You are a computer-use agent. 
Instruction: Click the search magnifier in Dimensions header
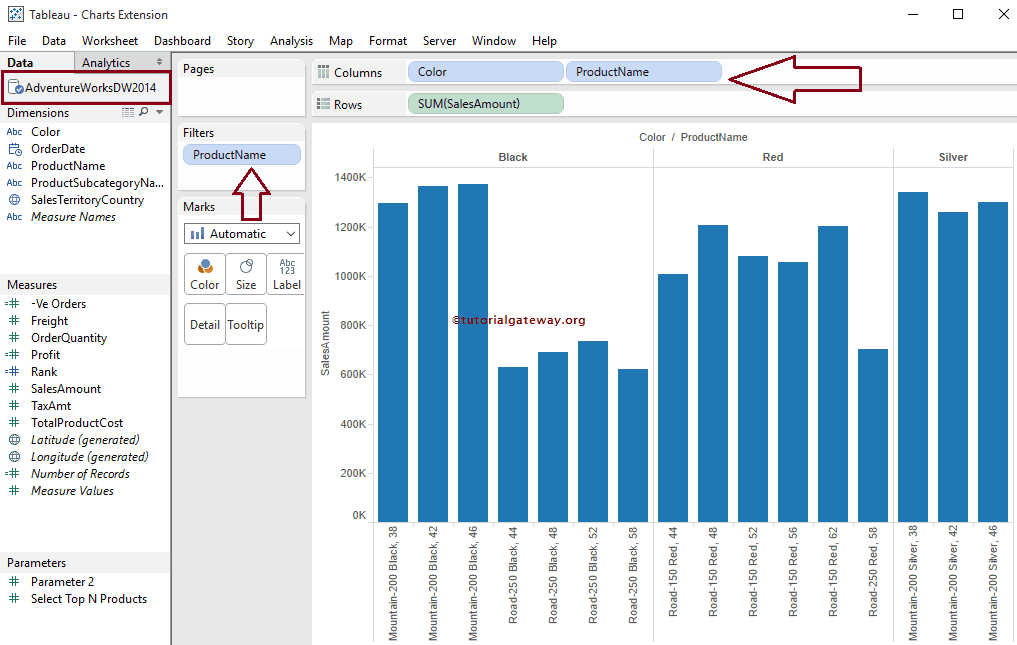click(x=144, y=113)
